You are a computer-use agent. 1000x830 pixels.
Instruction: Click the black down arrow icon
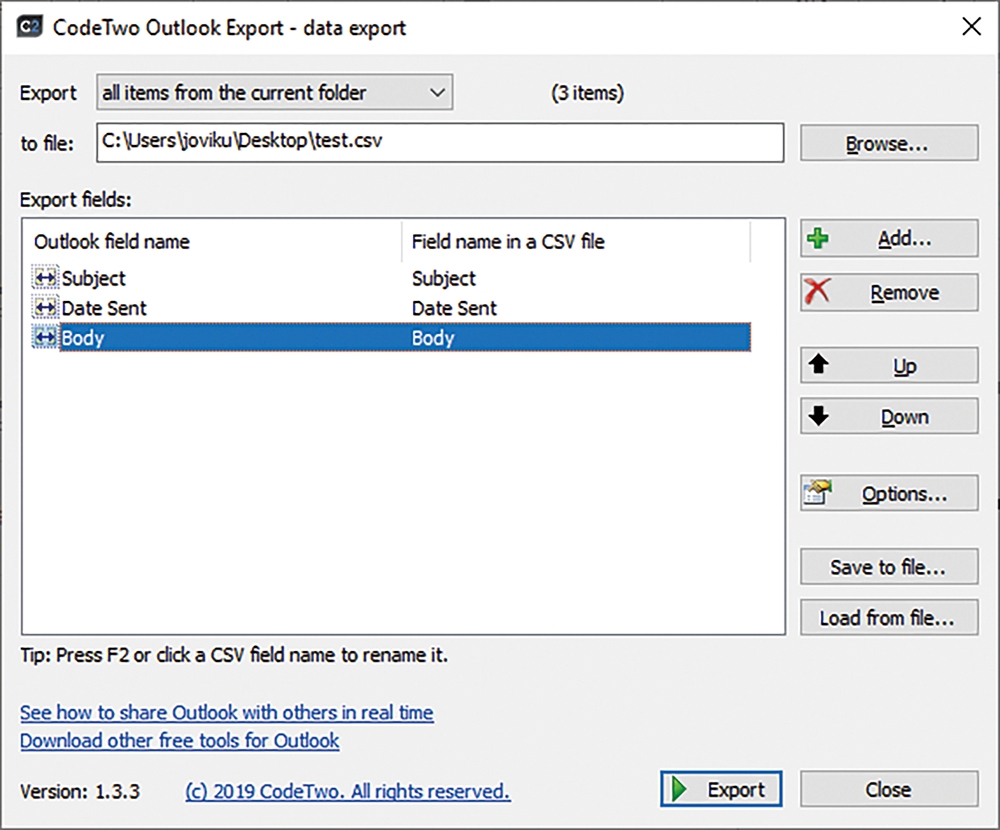(818, 416)
